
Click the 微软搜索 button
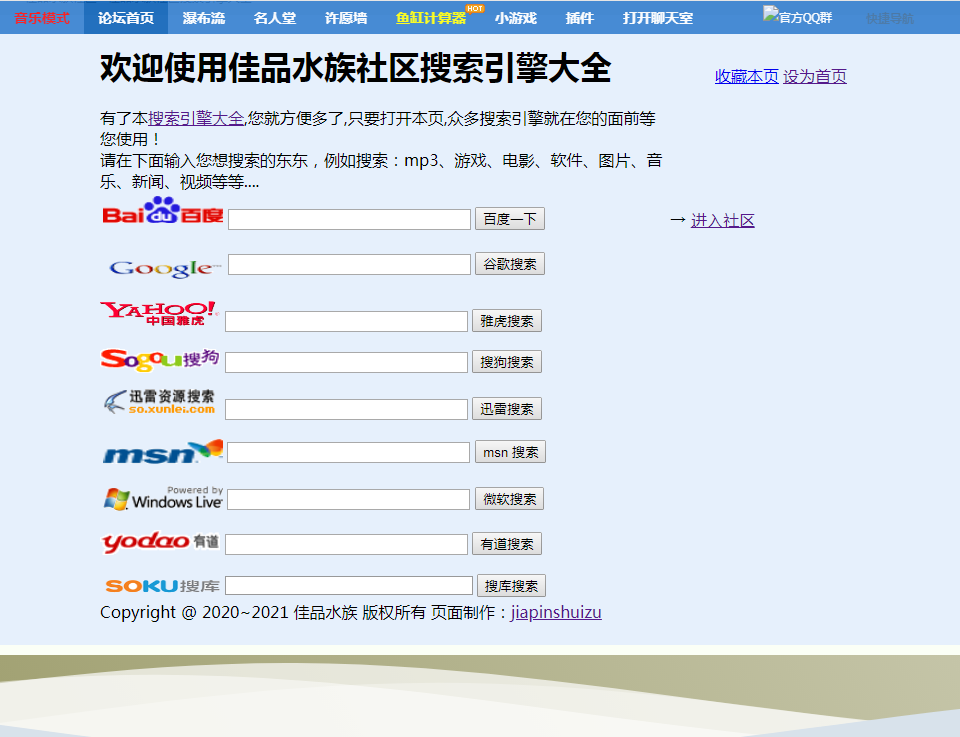point(509,499)
